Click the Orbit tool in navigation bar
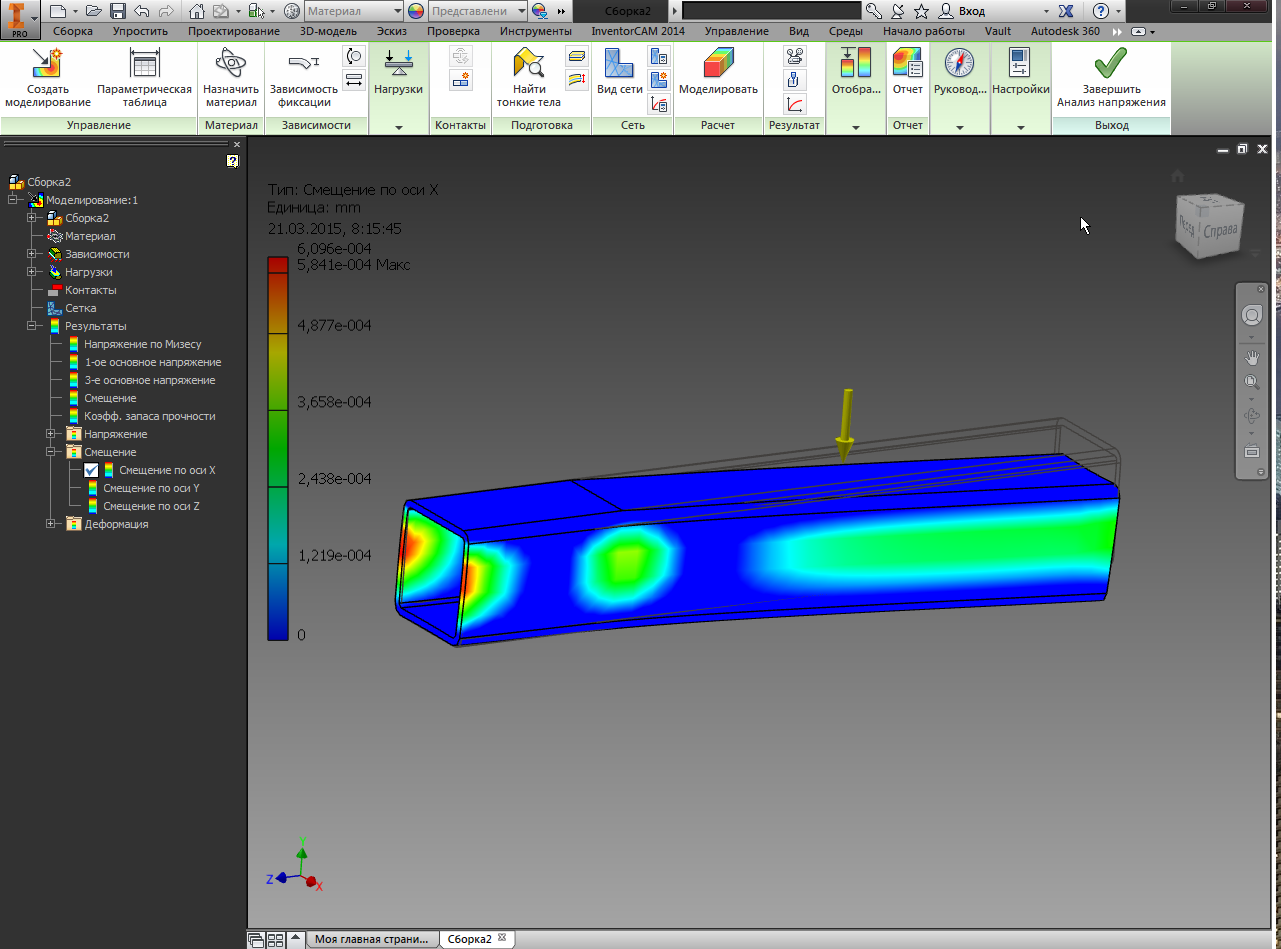This screenshot has width=1281, height=949. tap(1251, 416)
